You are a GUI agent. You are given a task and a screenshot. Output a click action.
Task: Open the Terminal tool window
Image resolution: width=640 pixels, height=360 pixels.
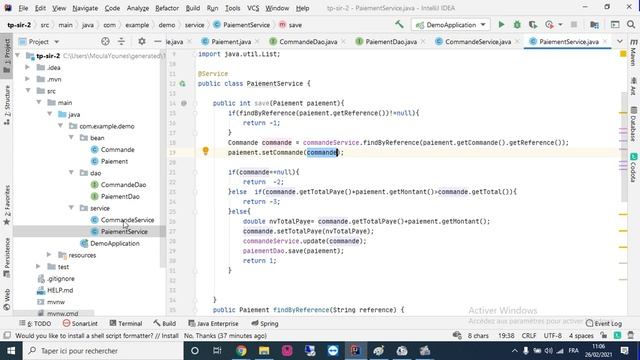(126, 323)
